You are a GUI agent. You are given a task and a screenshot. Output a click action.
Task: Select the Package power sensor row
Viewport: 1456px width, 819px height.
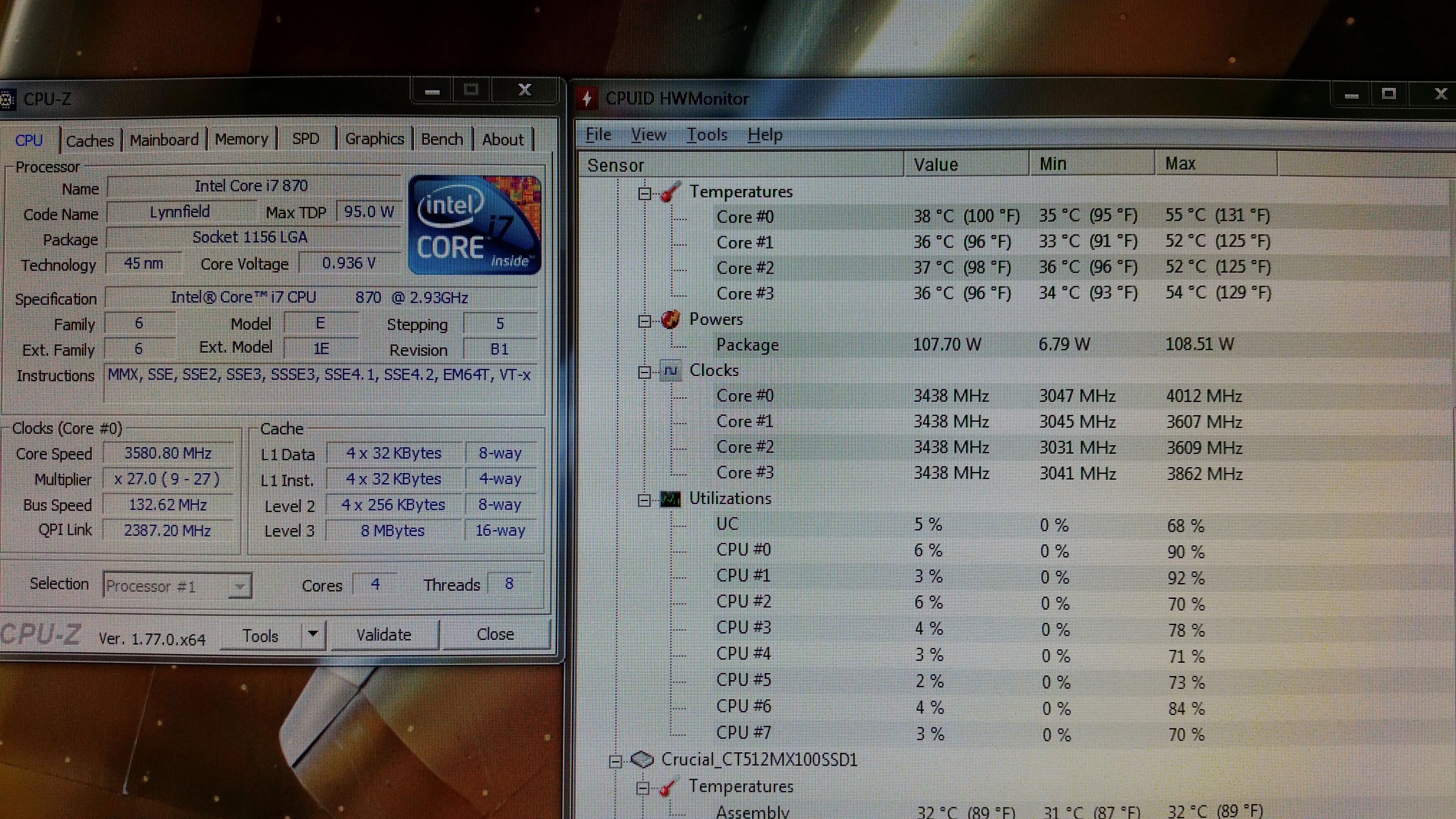tap(747, 345)
